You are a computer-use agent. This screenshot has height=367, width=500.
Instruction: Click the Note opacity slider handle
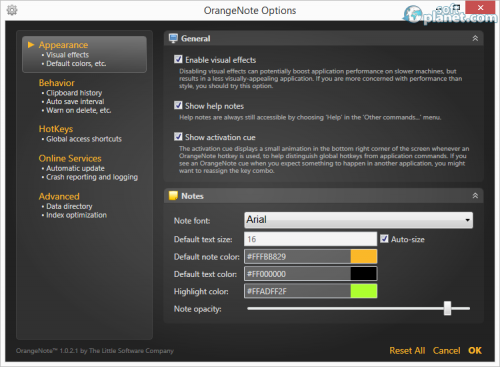[x=447, y=308]
